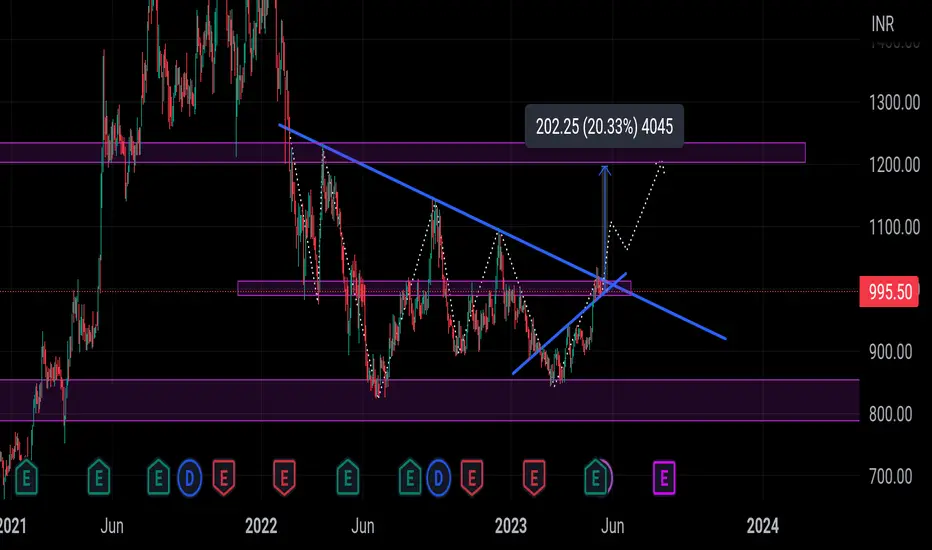Click green E marker left of 2022 dividend marker
Image resolution: width=932 pixels, height=550 pixels.
pos(410,477)
